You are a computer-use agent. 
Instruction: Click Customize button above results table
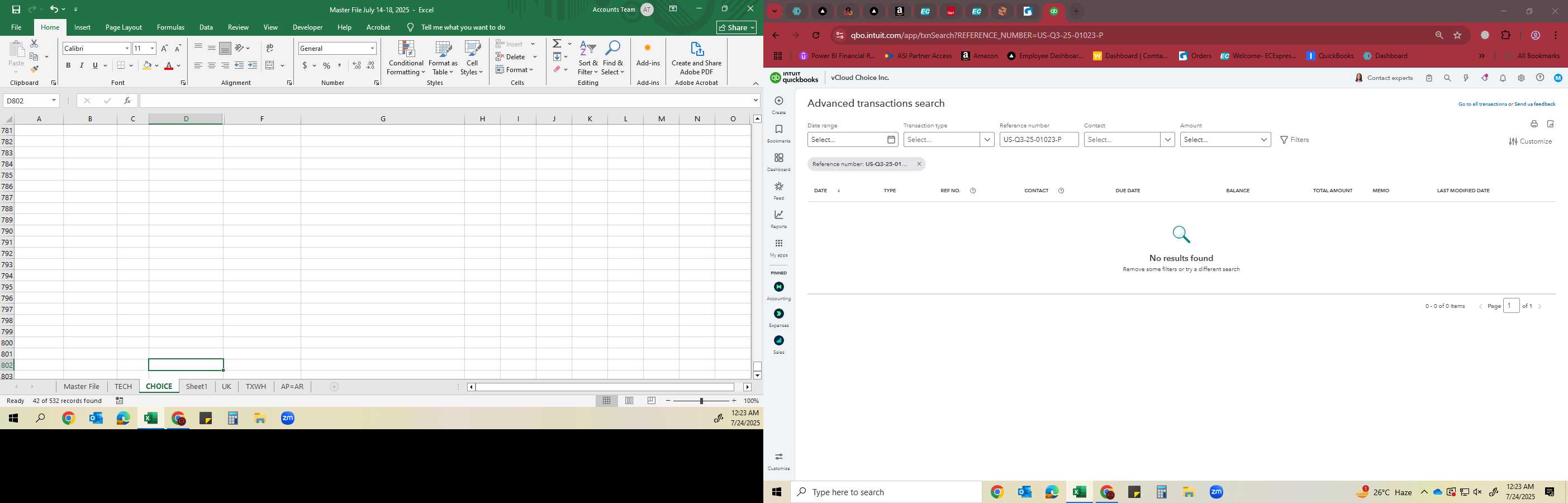pyautogui.click(x=1530, y=141)
